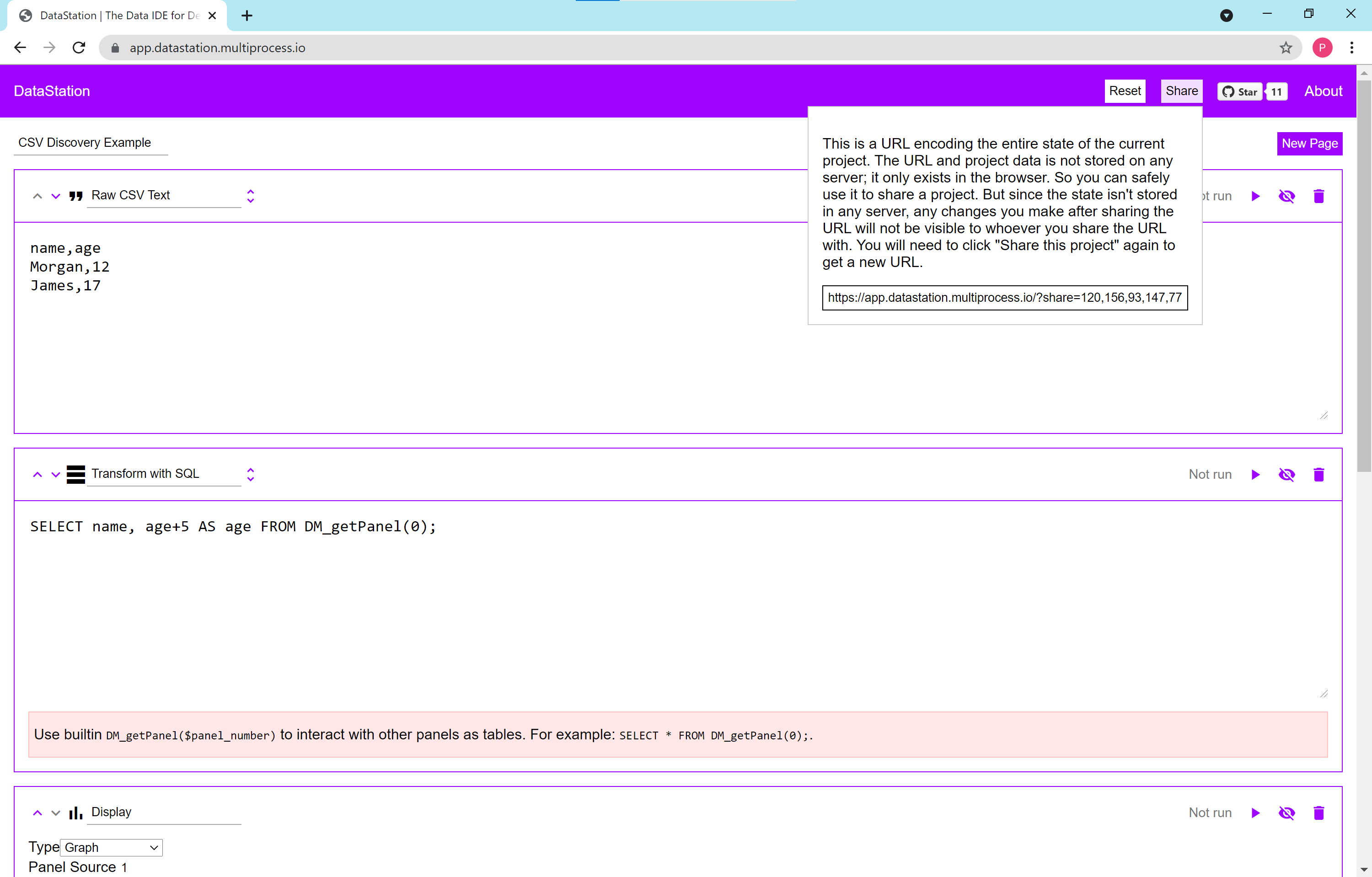Click the quote icon of Raw CSV Text
This screenshot has height=877, width=1372.
tap(76, 196)
